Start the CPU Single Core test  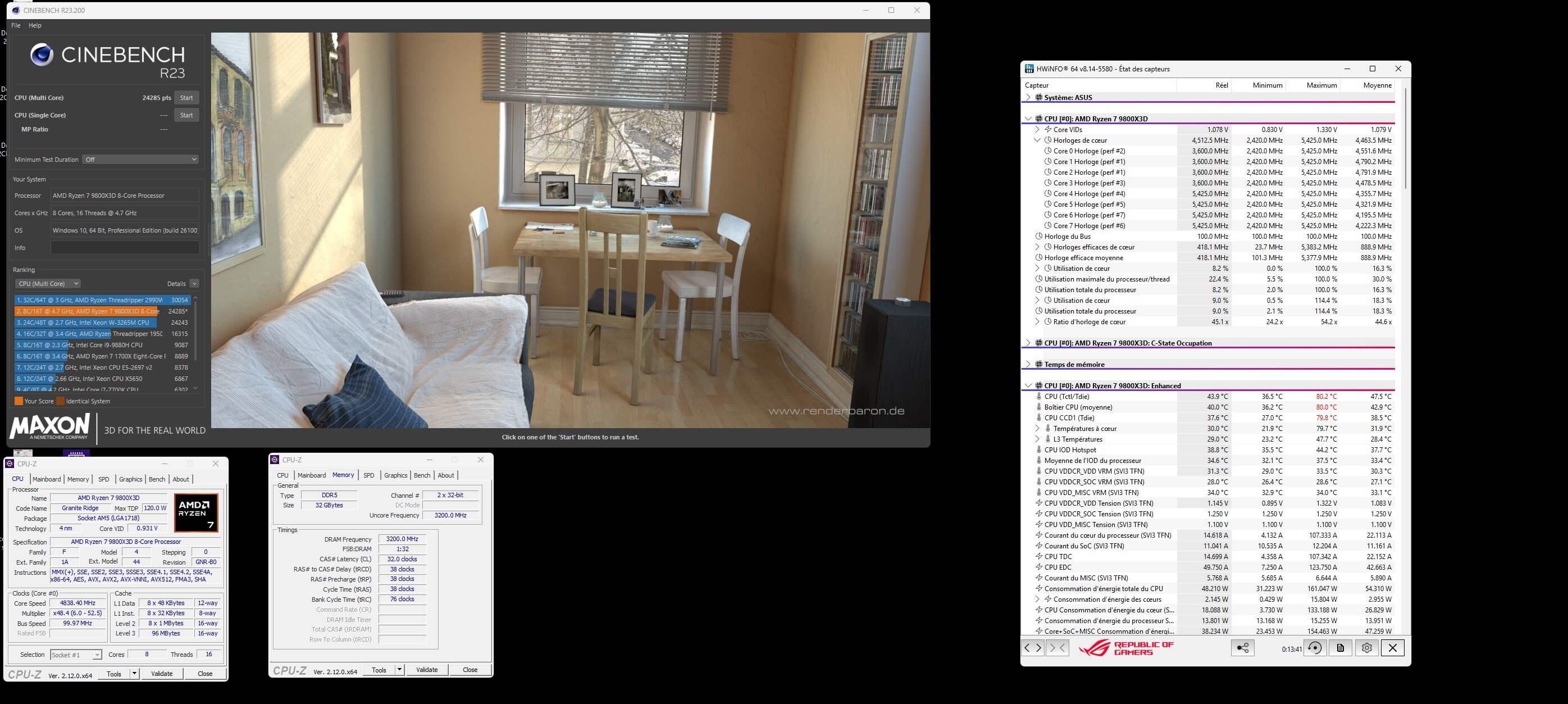click(x=186, y=115)
